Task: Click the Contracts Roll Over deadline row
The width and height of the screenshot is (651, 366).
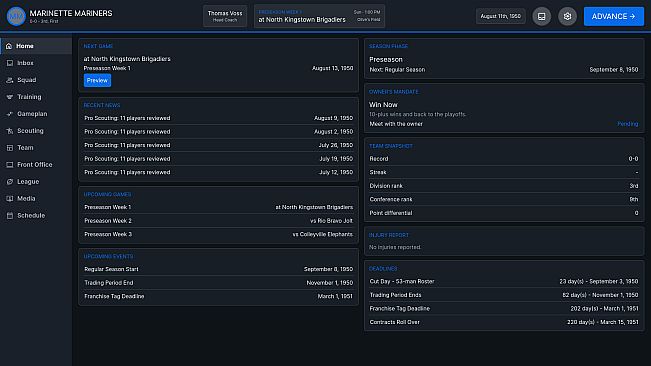Action: (504, 322)
